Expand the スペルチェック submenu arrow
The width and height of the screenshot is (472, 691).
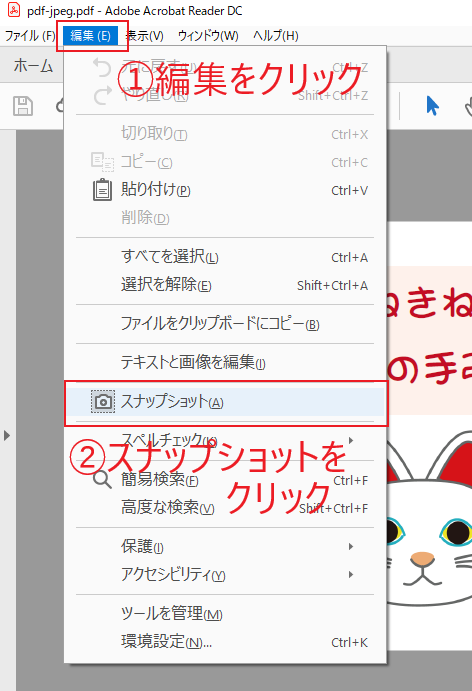(x=351, y=440)
